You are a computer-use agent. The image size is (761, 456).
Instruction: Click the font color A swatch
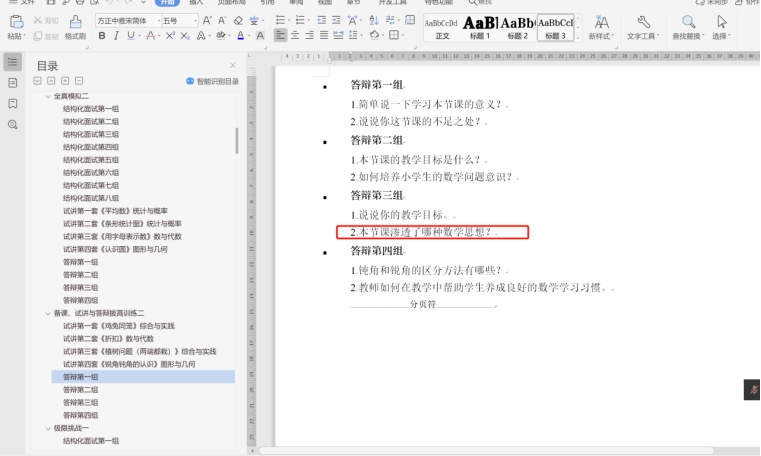(x=241, y=36)
